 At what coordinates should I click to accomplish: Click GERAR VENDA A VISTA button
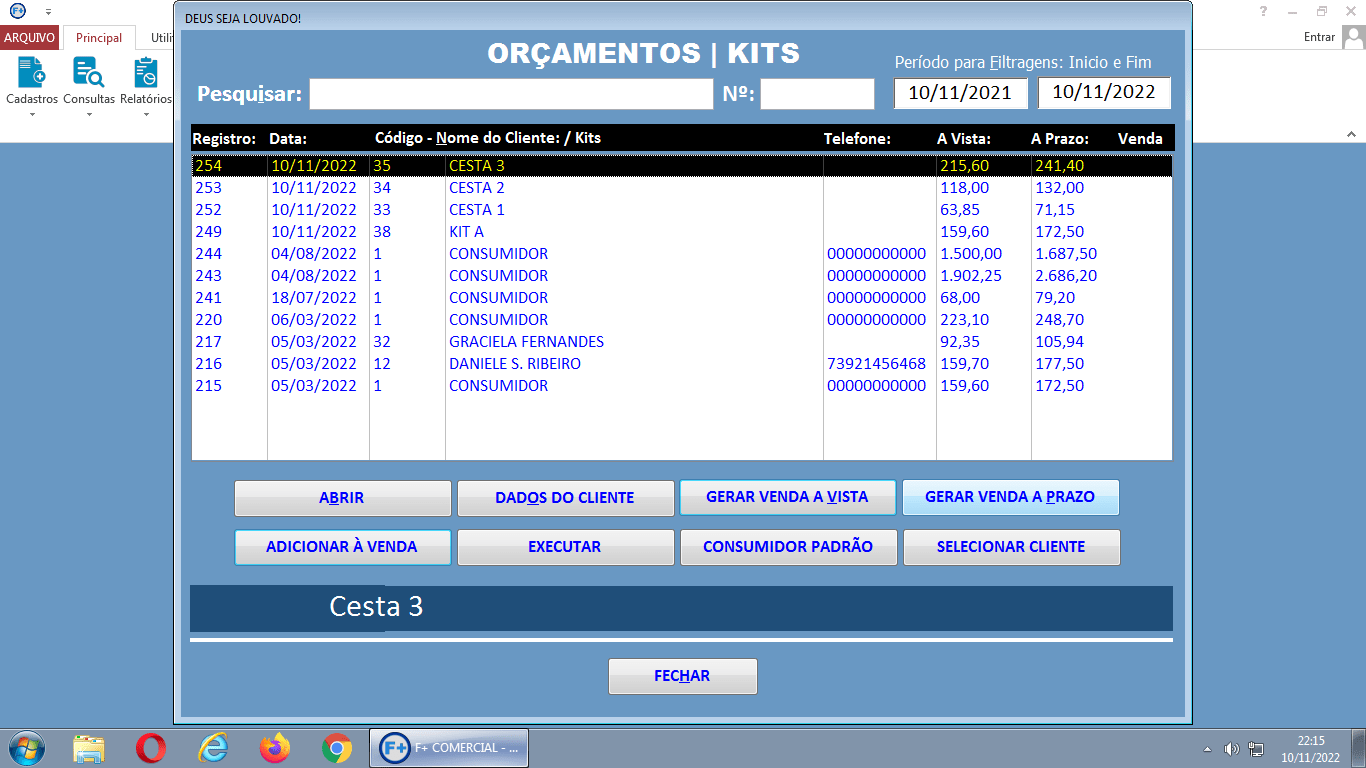click(x=788, y=497)
